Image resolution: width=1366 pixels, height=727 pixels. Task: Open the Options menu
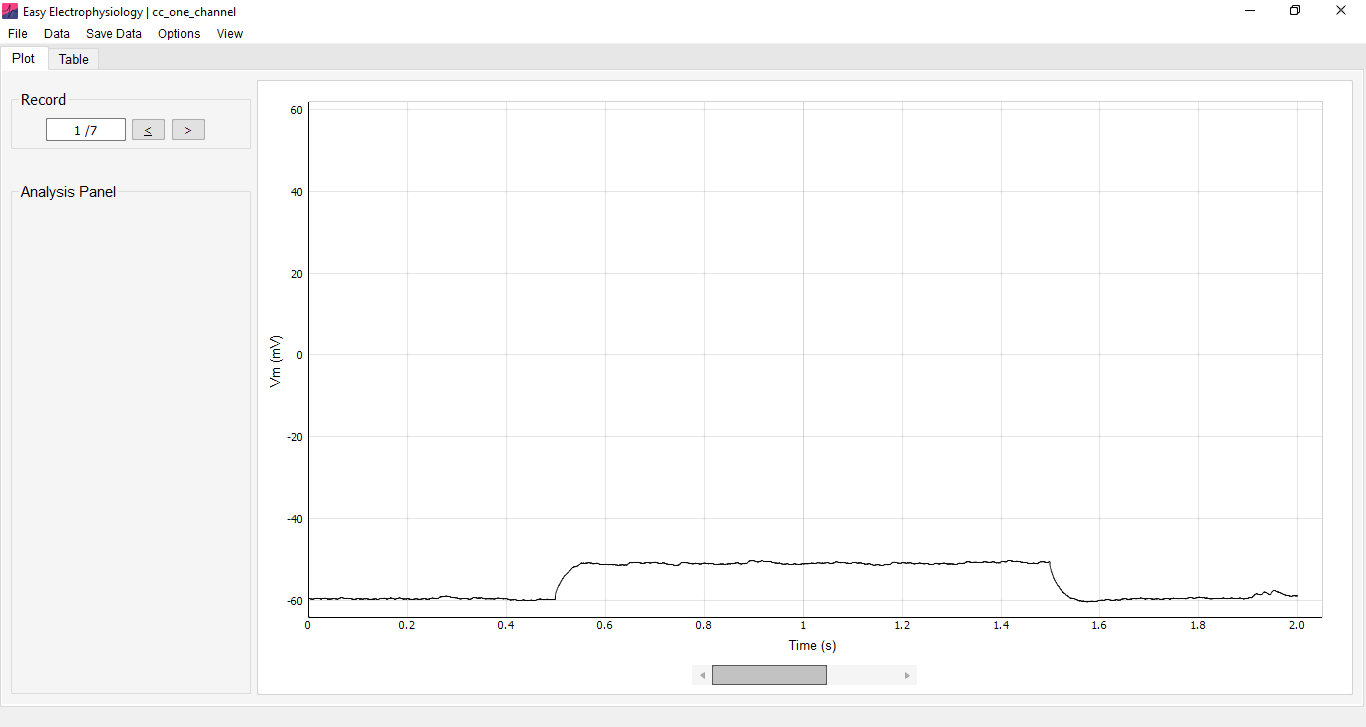179,33
